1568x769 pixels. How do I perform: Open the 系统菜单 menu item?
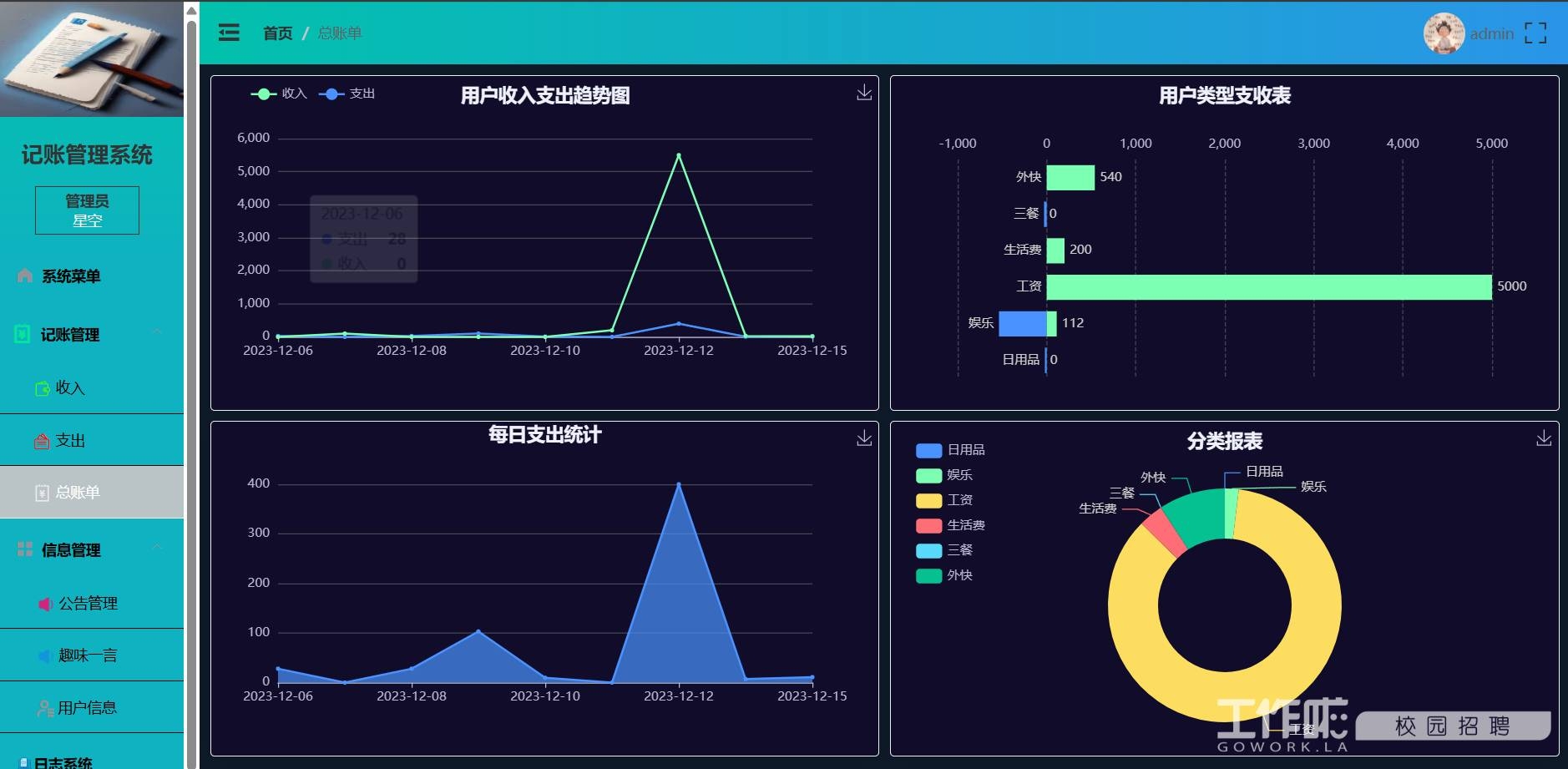[92, 276]
